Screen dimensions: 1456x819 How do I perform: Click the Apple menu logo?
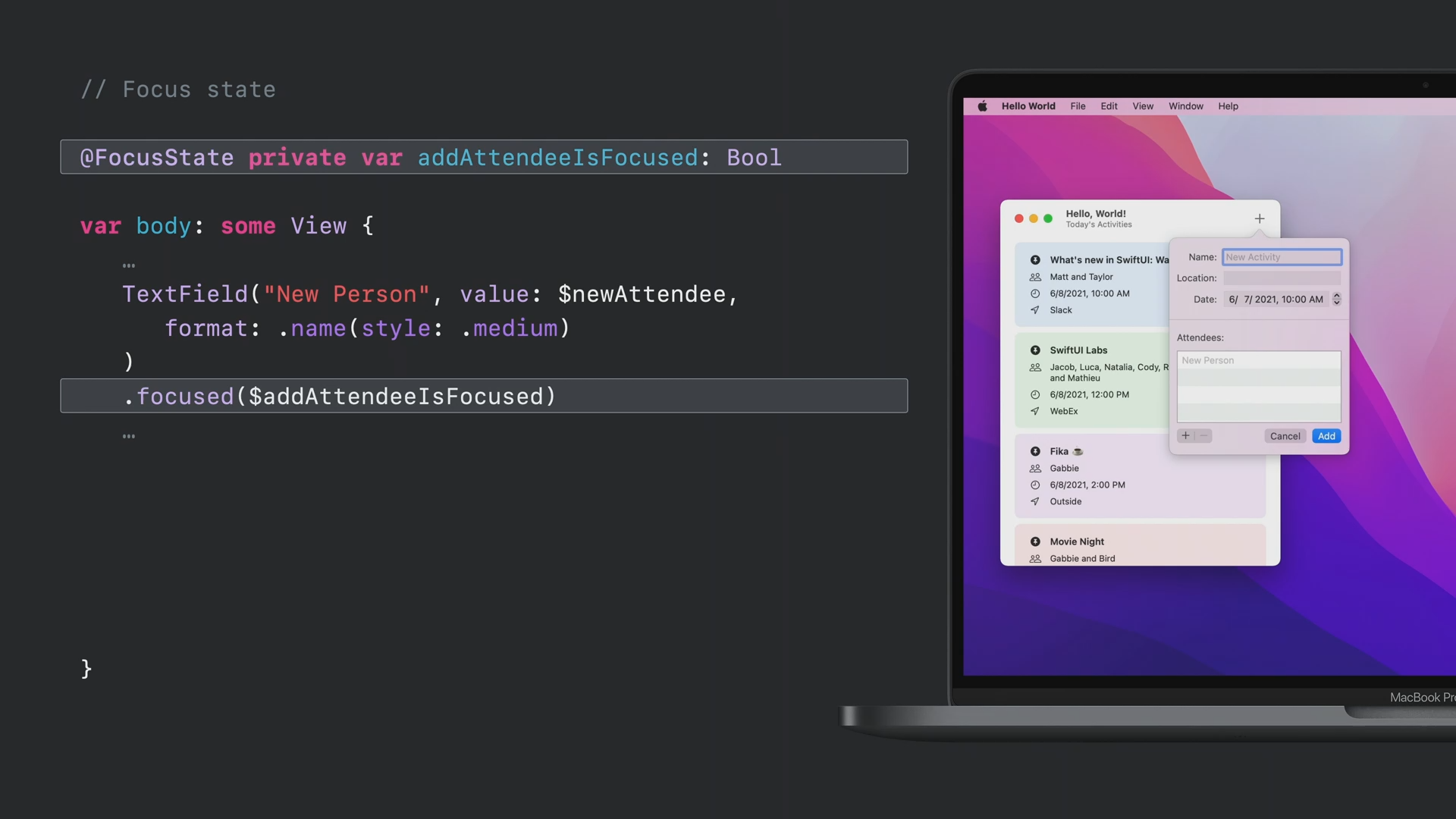pos(982,106)
